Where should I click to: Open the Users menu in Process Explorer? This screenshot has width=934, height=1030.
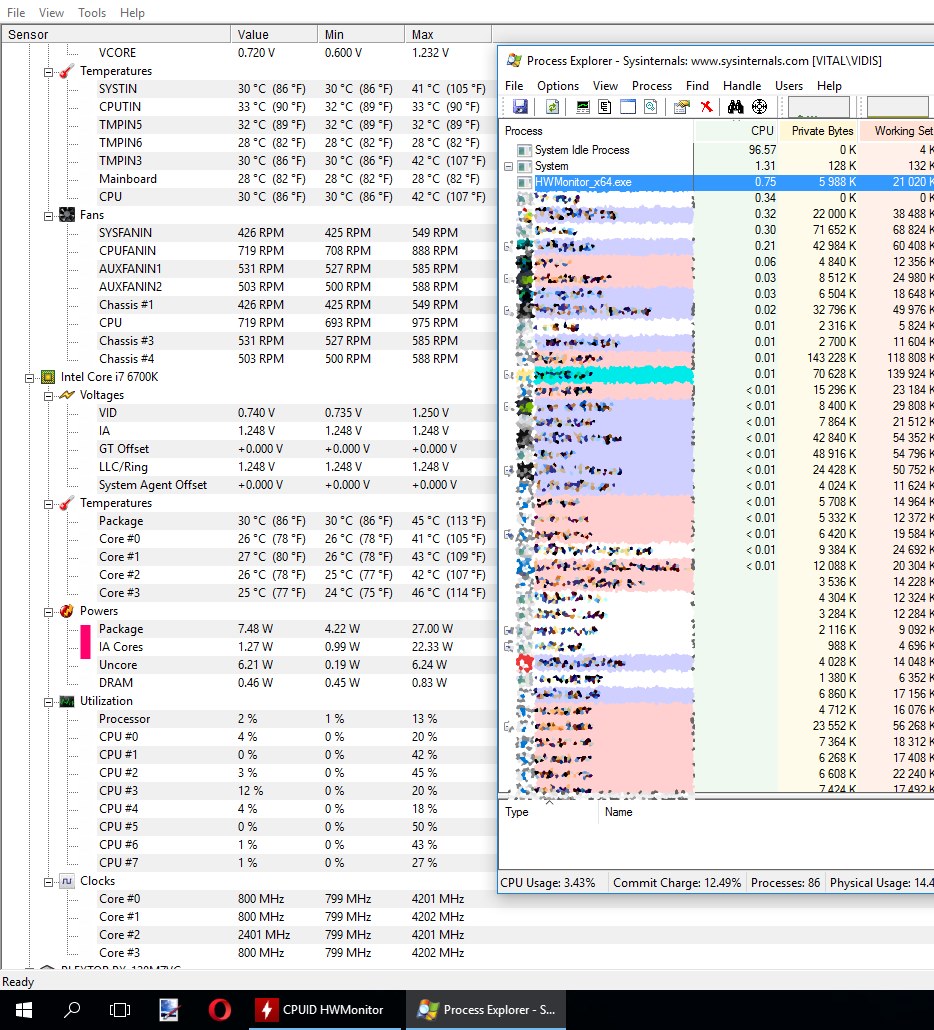tap(788, 86)
